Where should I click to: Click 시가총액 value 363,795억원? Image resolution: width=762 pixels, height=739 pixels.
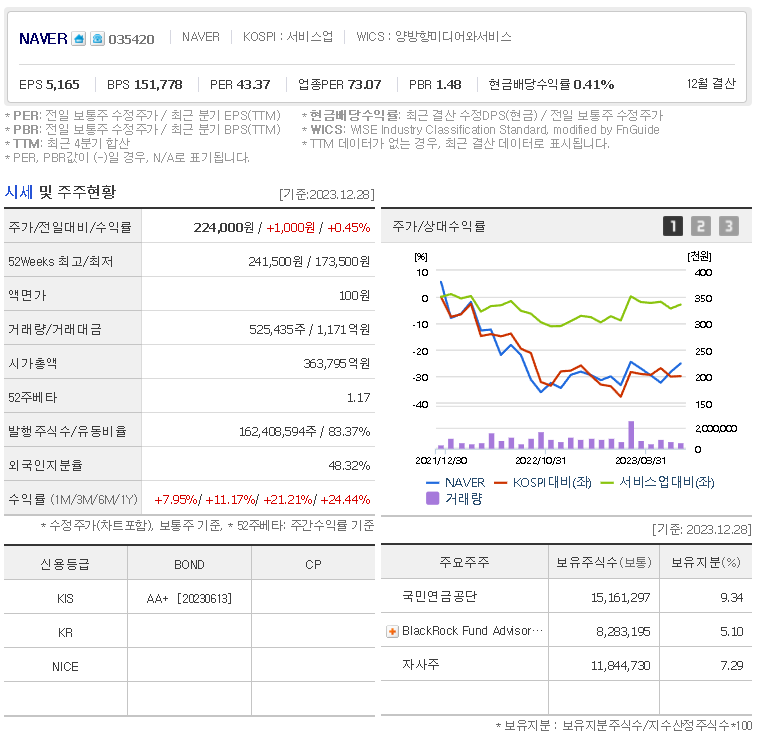coord(337,363)
